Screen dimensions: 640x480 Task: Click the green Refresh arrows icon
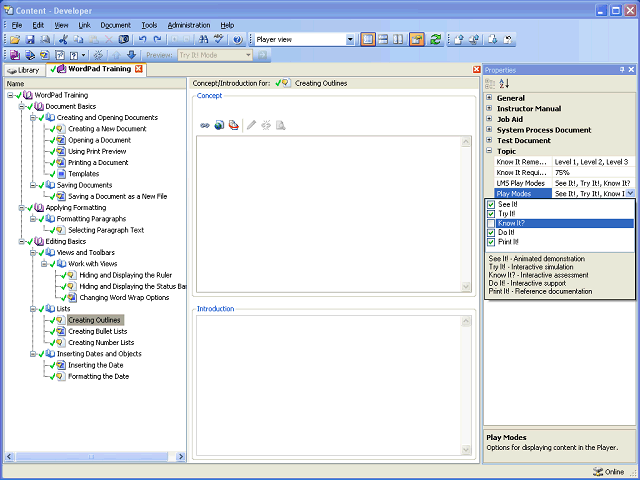[x=436, y=40]
